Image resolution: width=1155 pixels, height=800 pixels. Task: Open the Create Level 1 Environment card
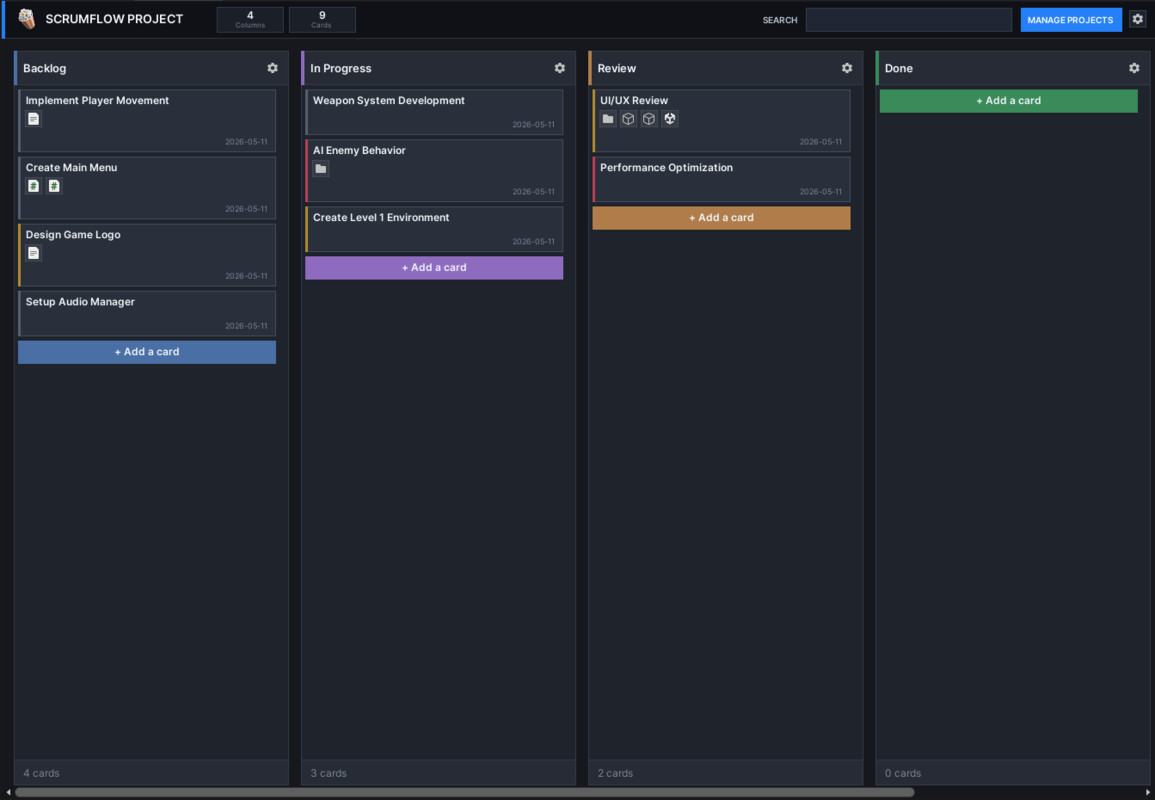pos(434,229)
